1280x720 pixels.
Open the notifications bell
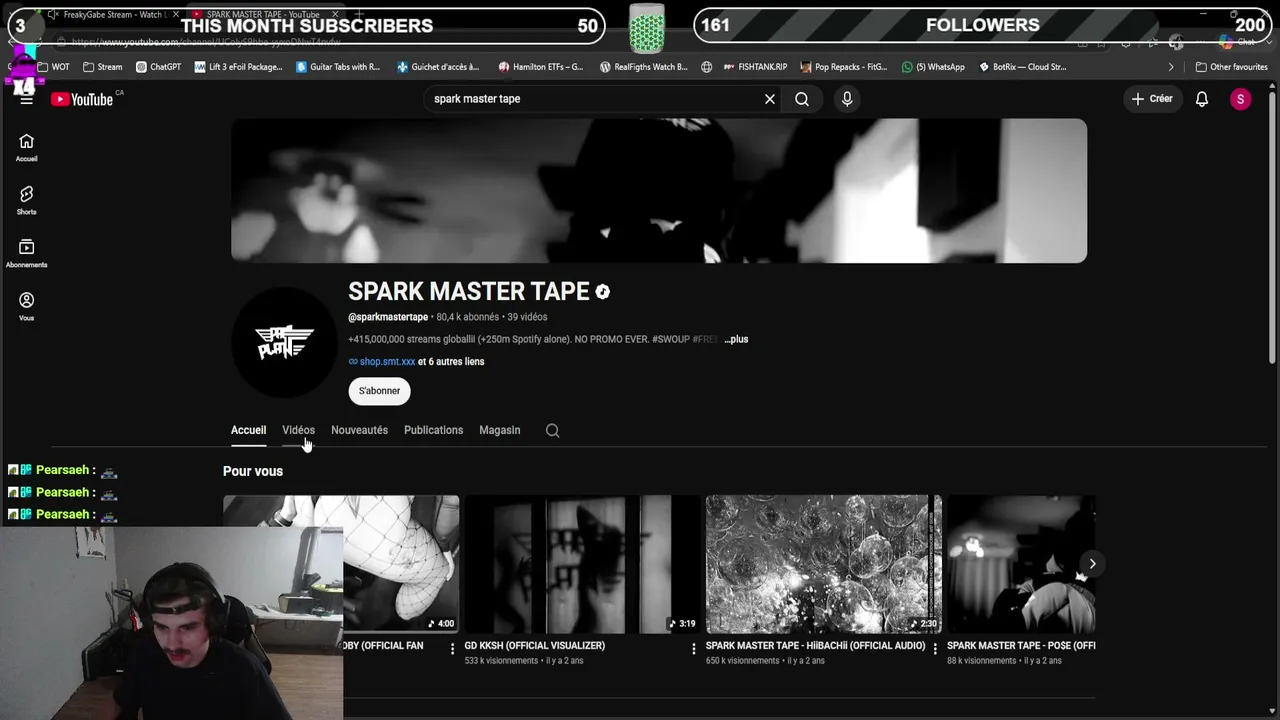coord(1202,99)
